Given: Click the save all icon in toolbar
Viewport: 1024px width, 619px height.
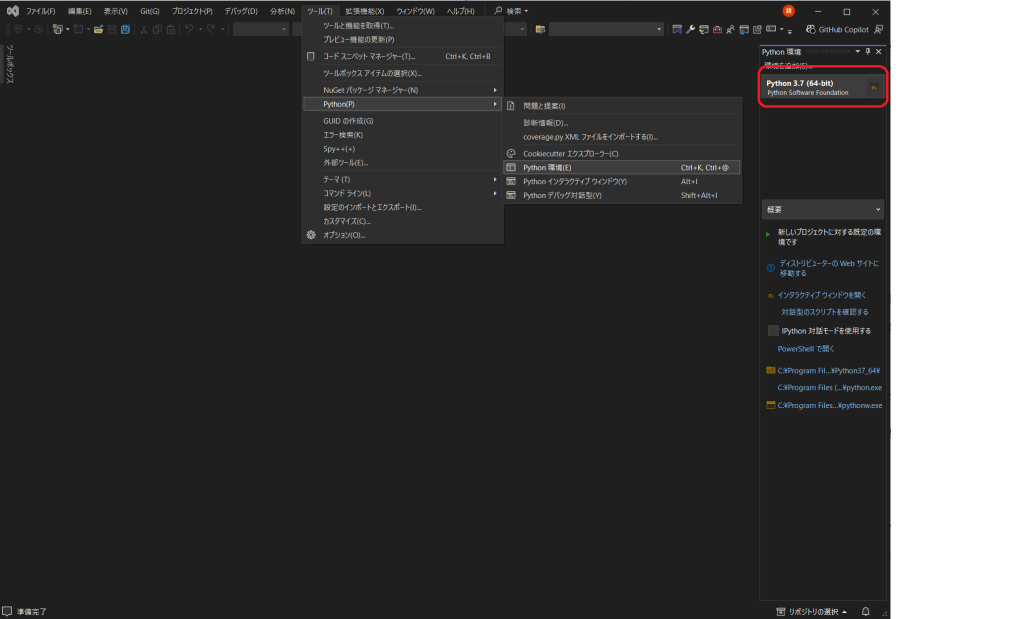Looking at the screenshot, I should point(125,29).
